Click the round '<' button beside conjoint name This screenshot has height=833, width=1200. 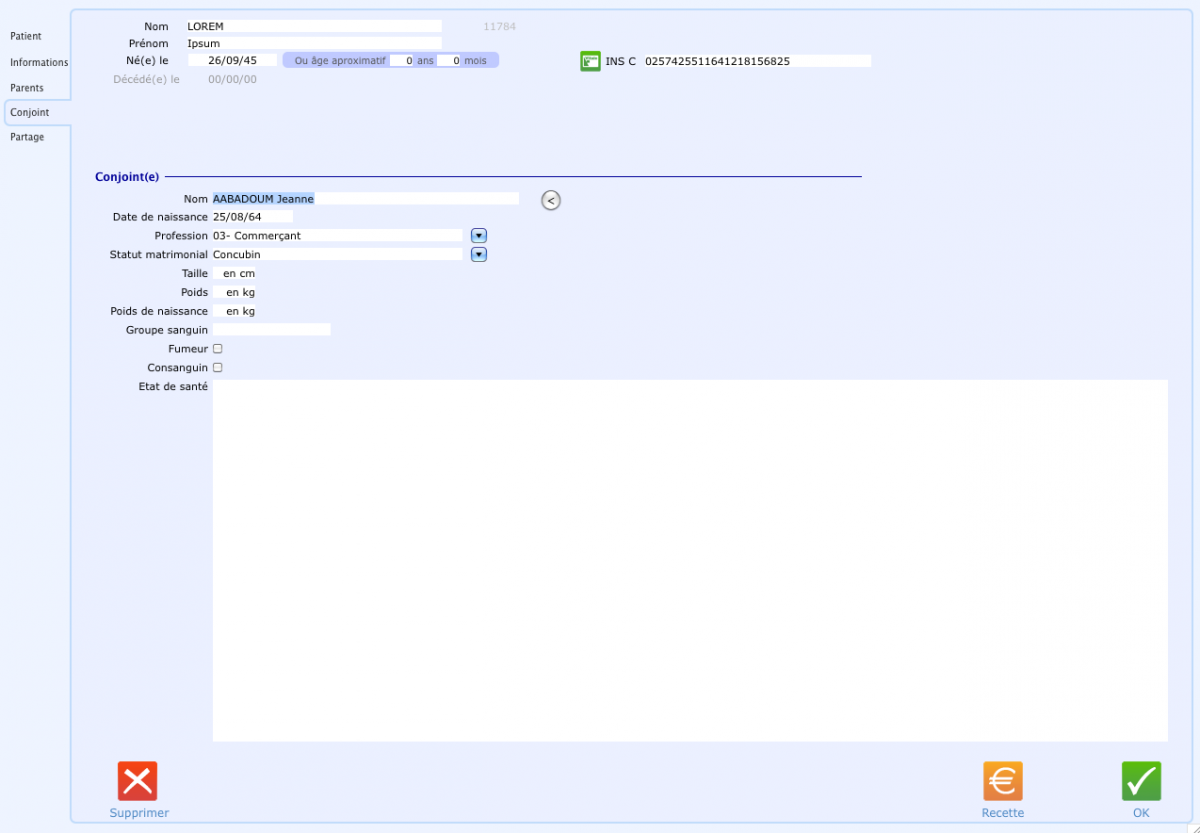tap(551, 200)
